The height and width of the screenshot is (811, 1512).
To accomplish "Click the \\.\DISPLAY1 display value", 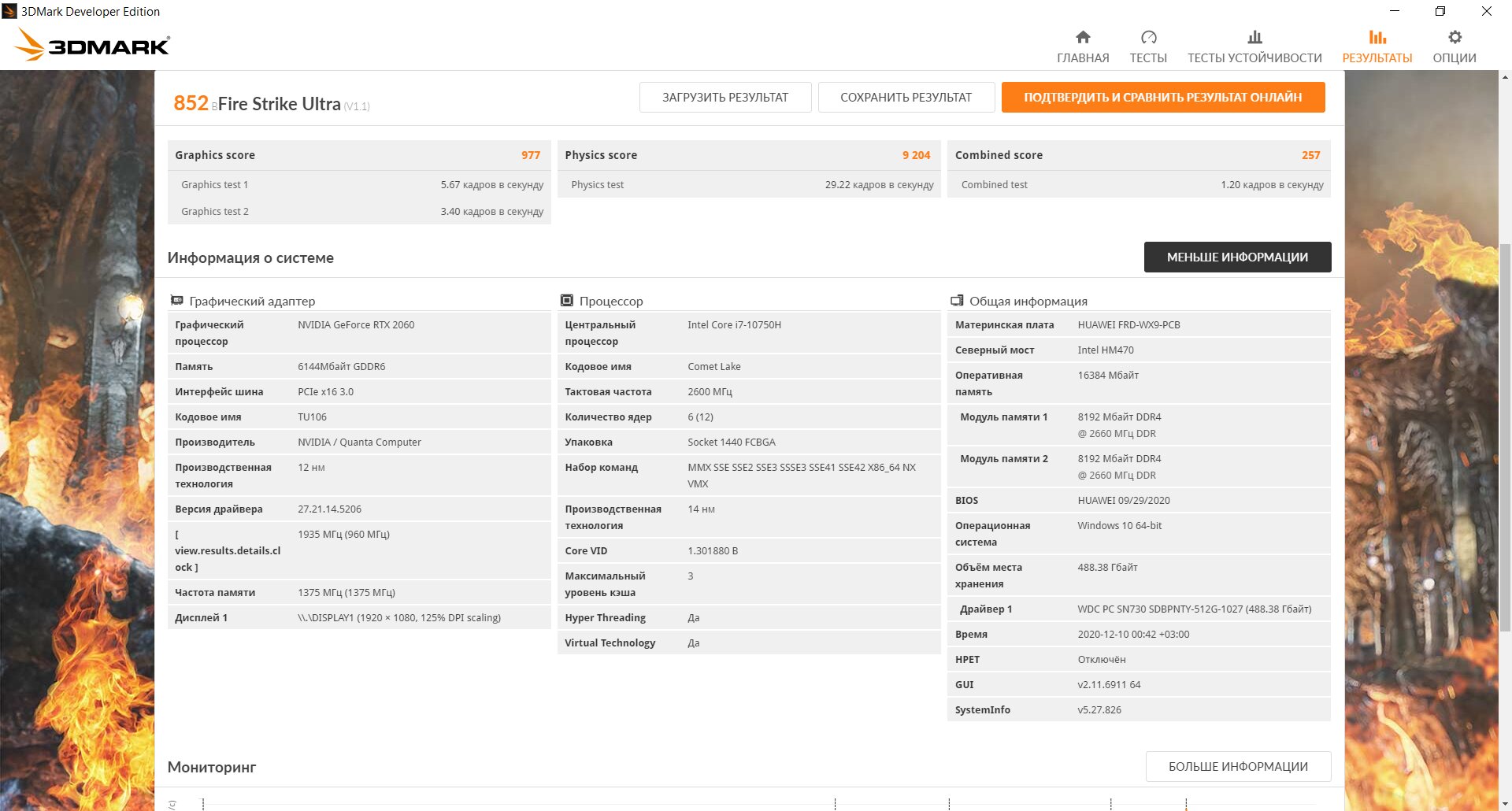I will pos(399,617).
